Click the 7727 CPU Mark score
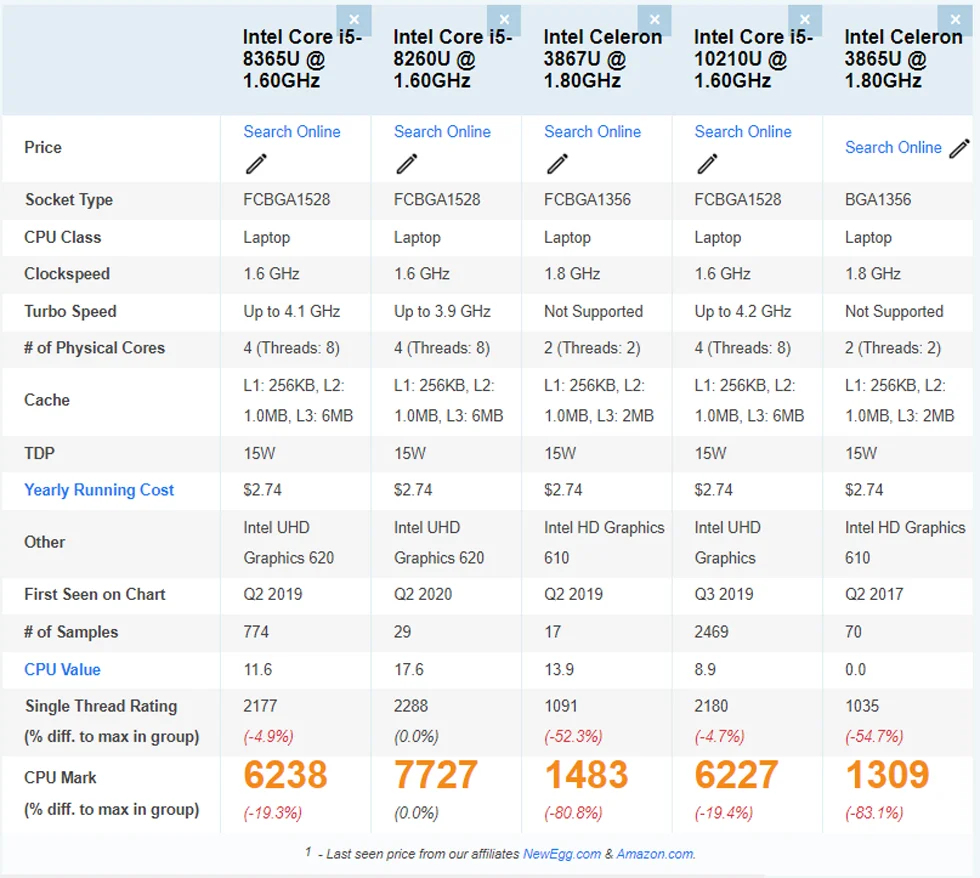The image size is (980, 878). (436, 775)
